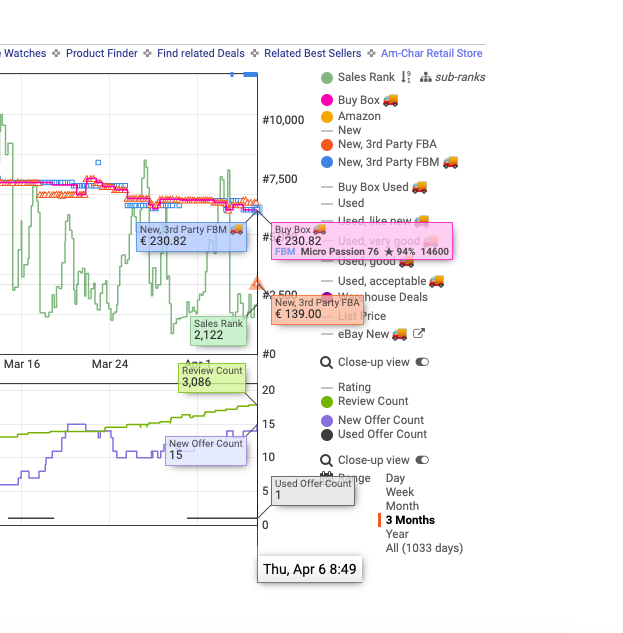Screen dimensions: 623x633
Task: Click the Mar 24 axis label
Action: (110, 364)
